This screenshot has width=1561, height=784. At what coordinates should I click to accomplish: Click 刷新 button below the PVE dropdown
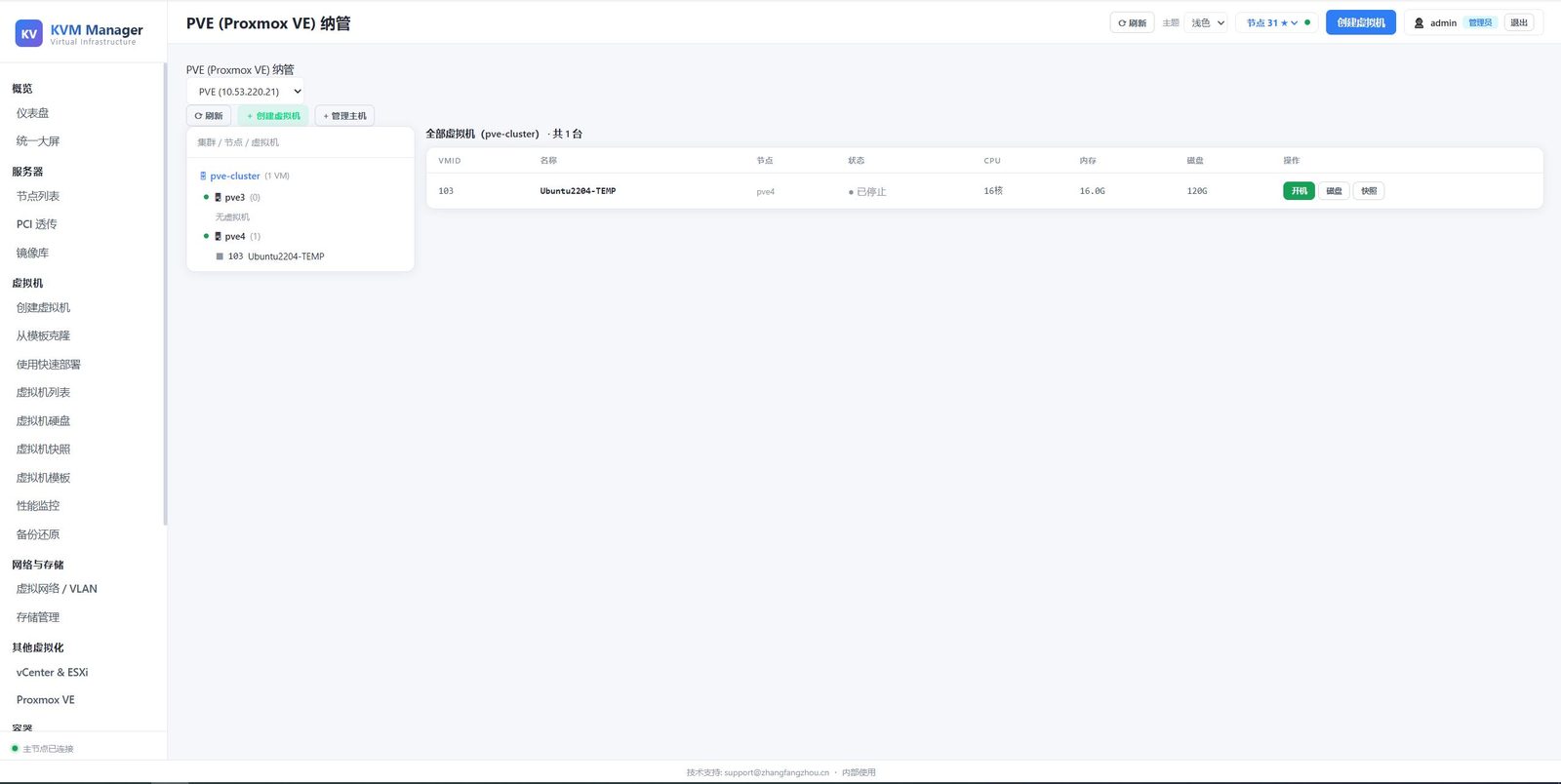(x=209, y=116)
